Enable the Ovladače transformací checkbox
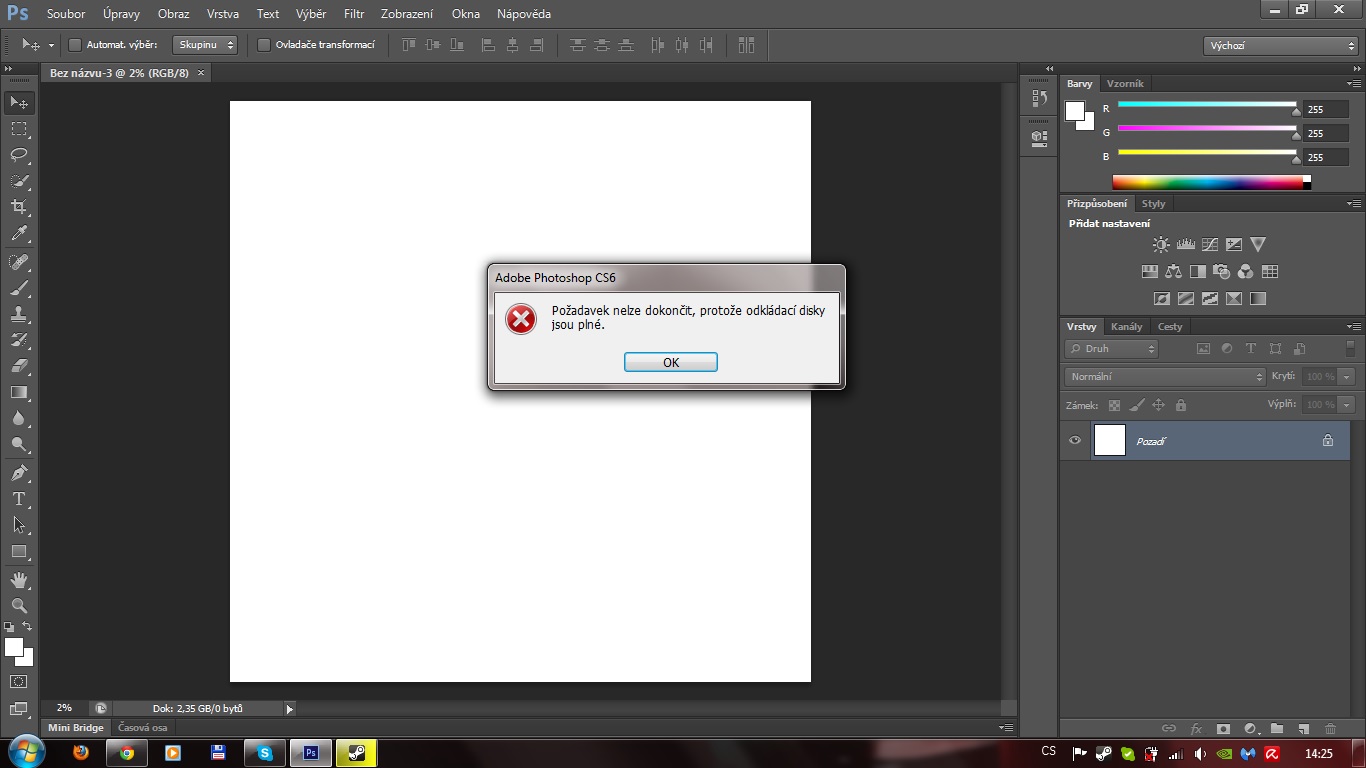Screen dimensions: 1366x768 point(264,45)
